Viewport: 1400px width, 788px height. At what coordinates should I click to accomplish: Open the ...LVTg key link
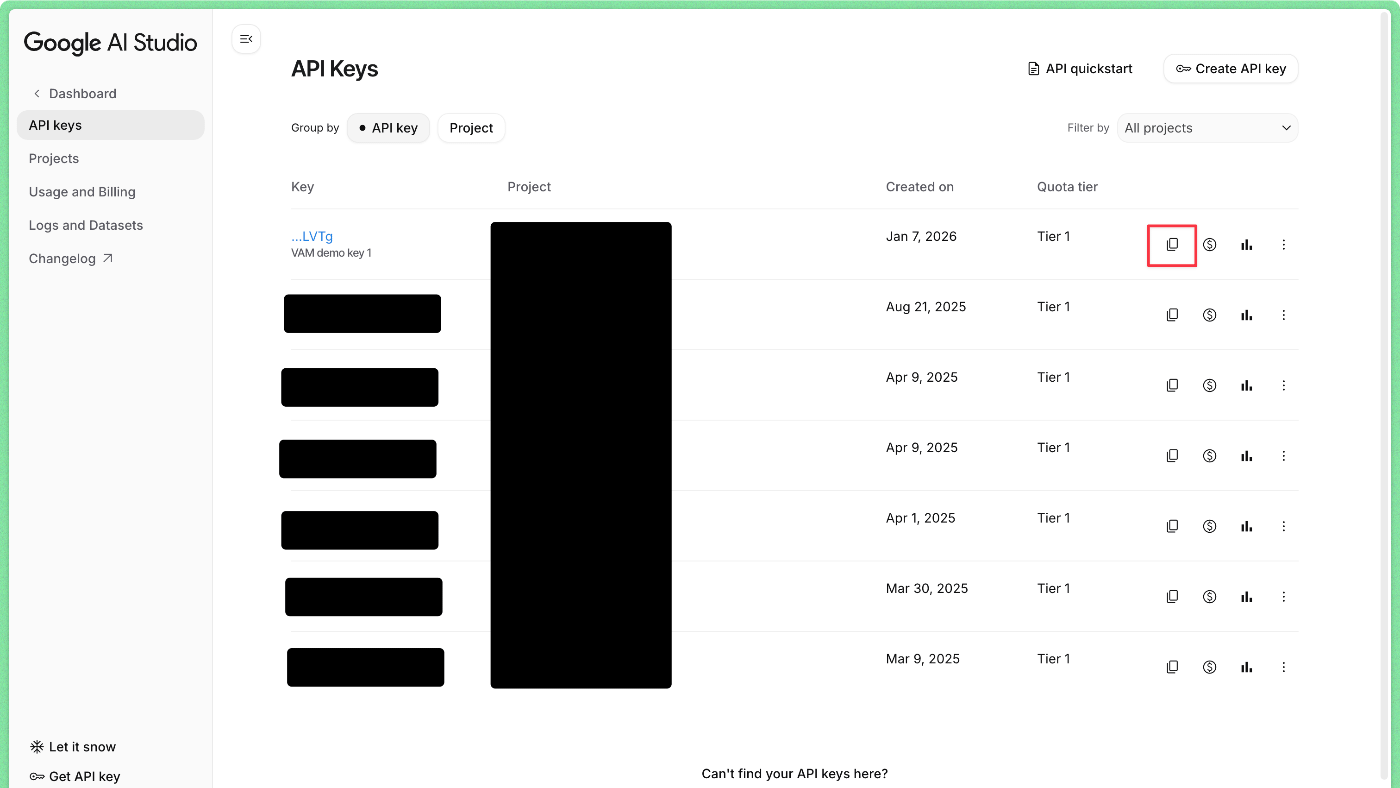coord(311,236)
